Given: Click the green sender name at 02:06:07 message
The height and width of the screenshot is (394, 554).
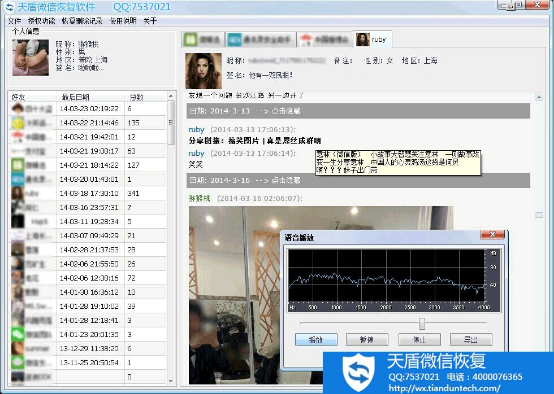Looking at the screenshot, I should coord(199,198).
